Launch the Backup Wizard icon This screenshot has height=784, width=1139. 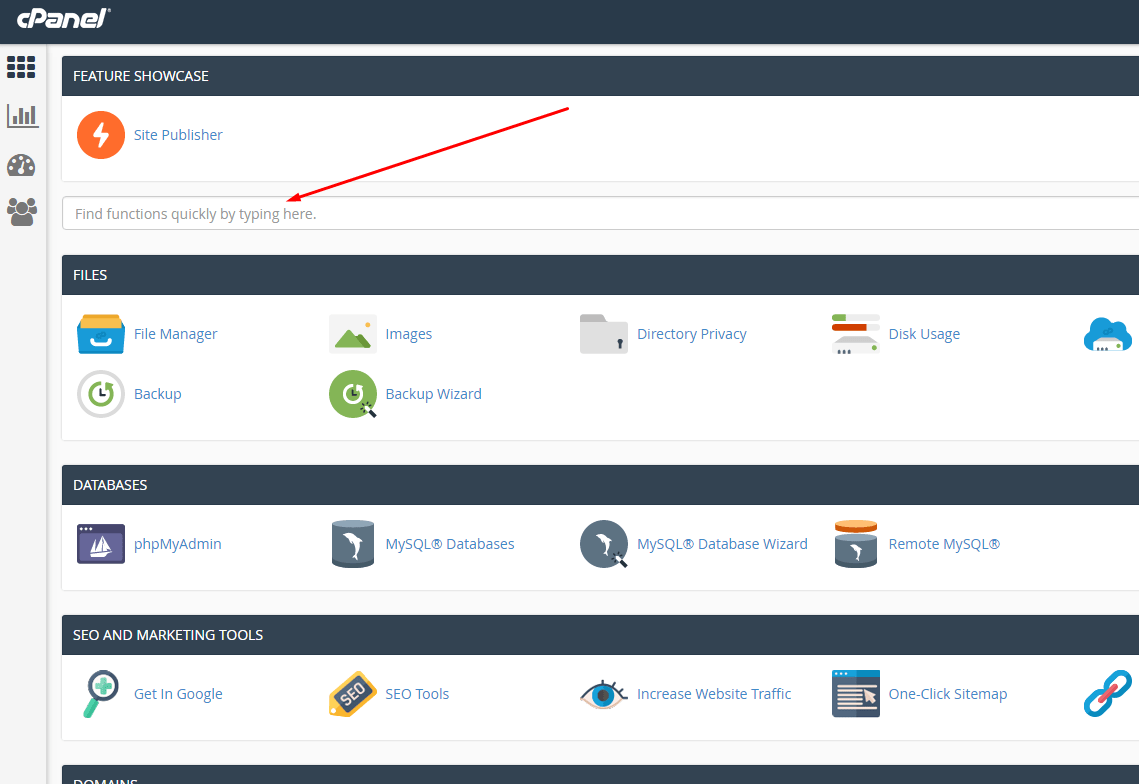(x=353, y=394)
